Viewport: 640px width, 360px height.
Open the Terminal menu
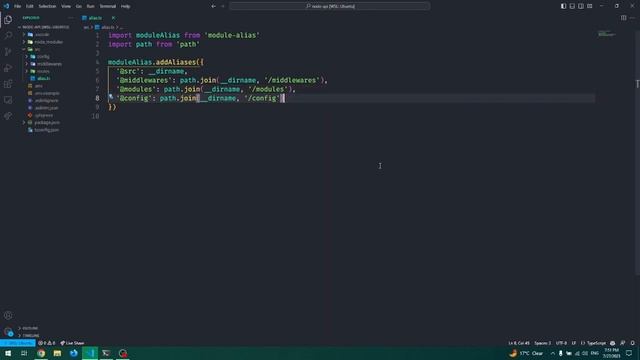pyautogui.click(x=108, y=6)
